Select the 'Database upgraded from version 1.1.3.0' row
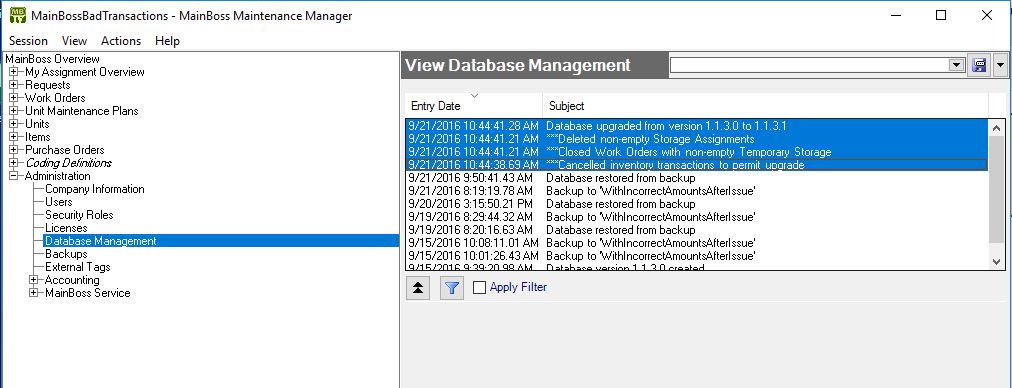The height and width of the screenshot is (388, 1012). click(x=696, y=126)
